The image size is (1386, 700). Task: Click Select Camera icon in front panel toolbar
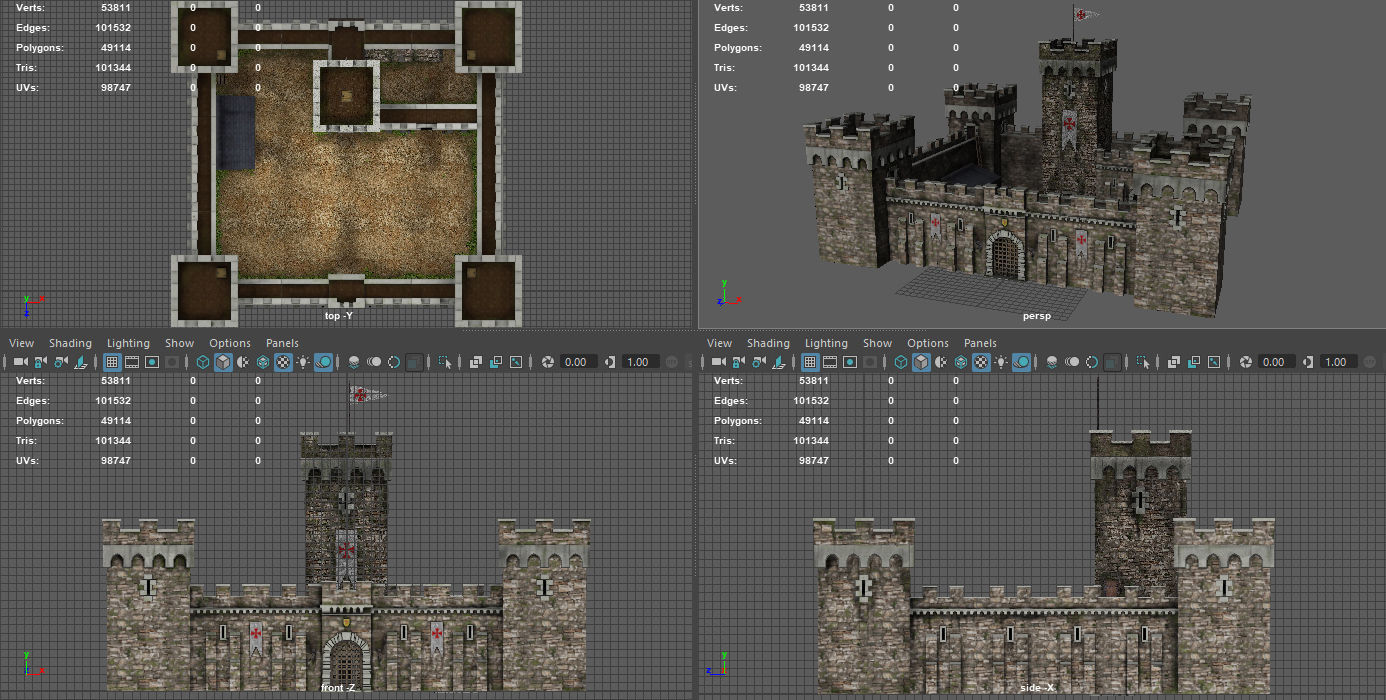pos(20,362)
